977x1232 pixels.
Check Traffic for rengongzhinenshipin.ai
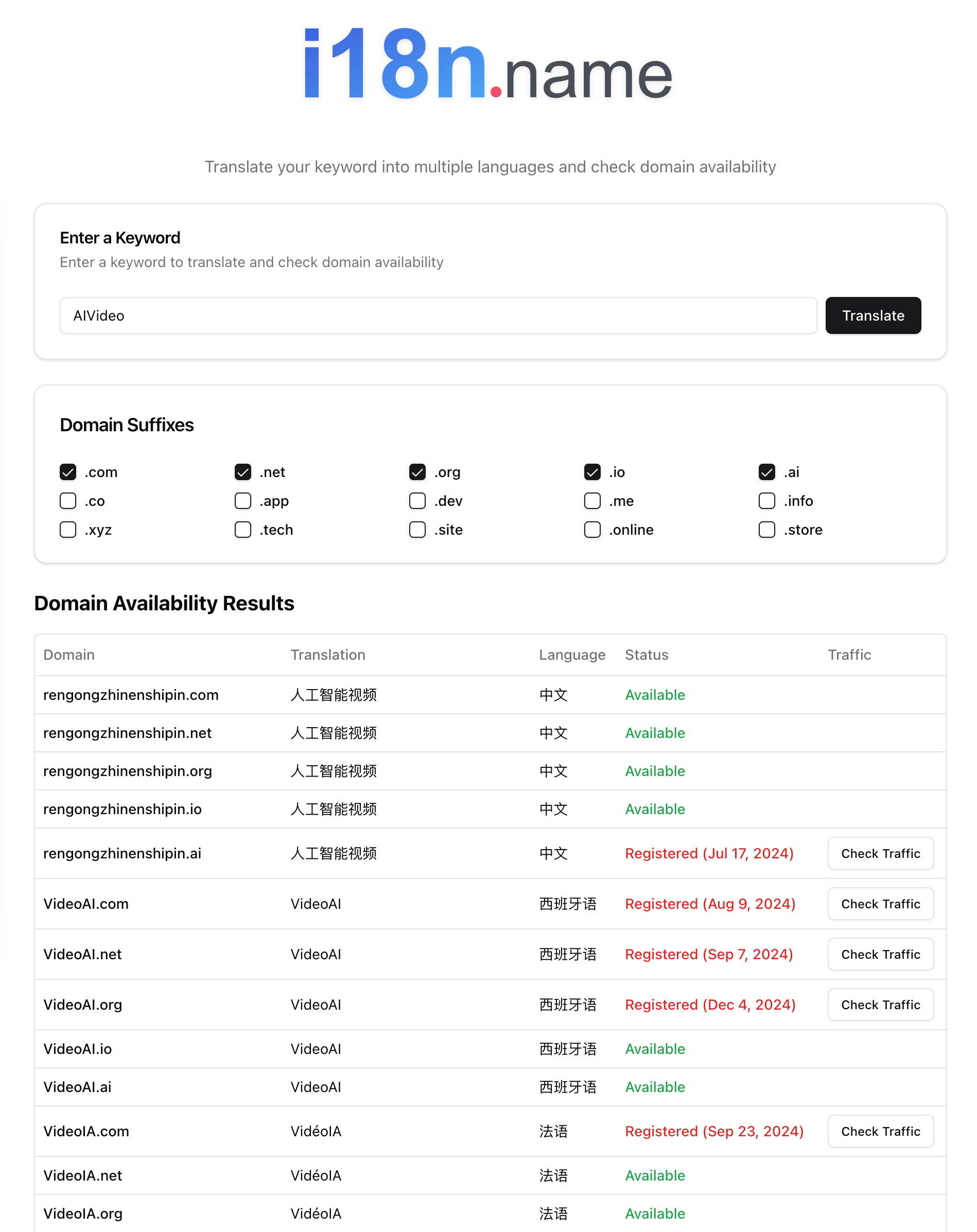tap(880, 853)
